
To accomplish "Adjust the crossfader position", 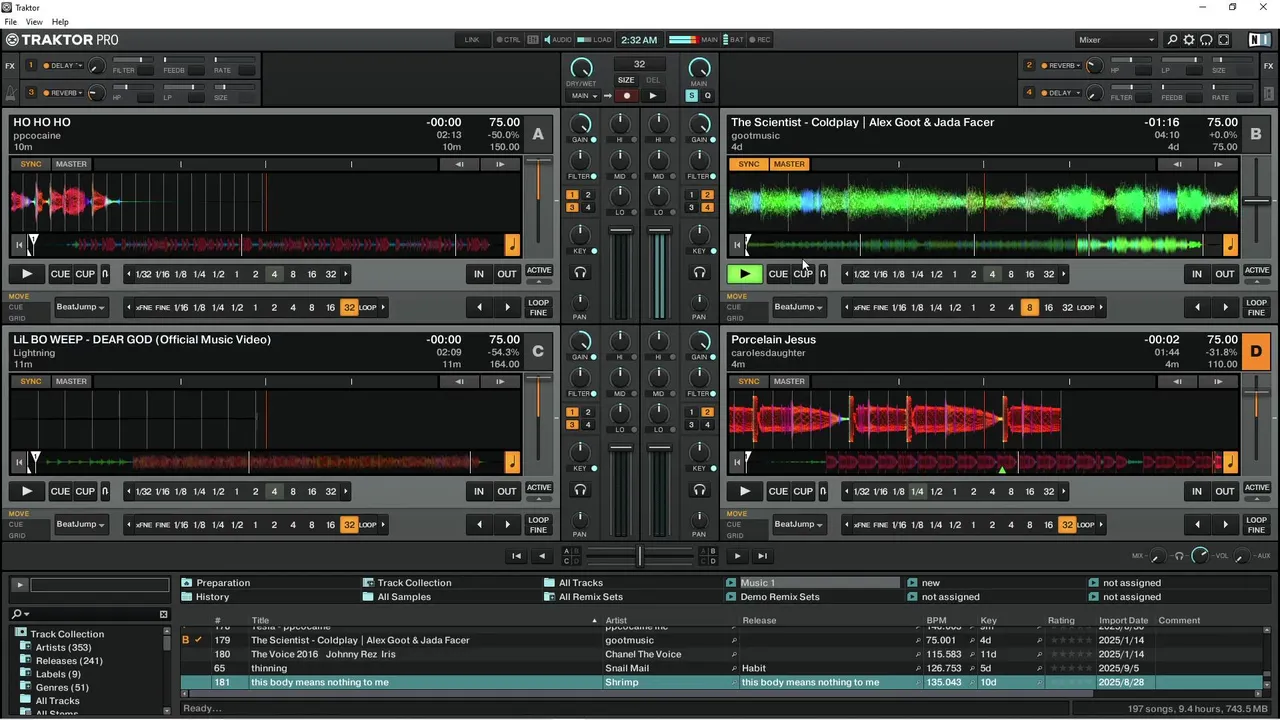I will [640, 556].
